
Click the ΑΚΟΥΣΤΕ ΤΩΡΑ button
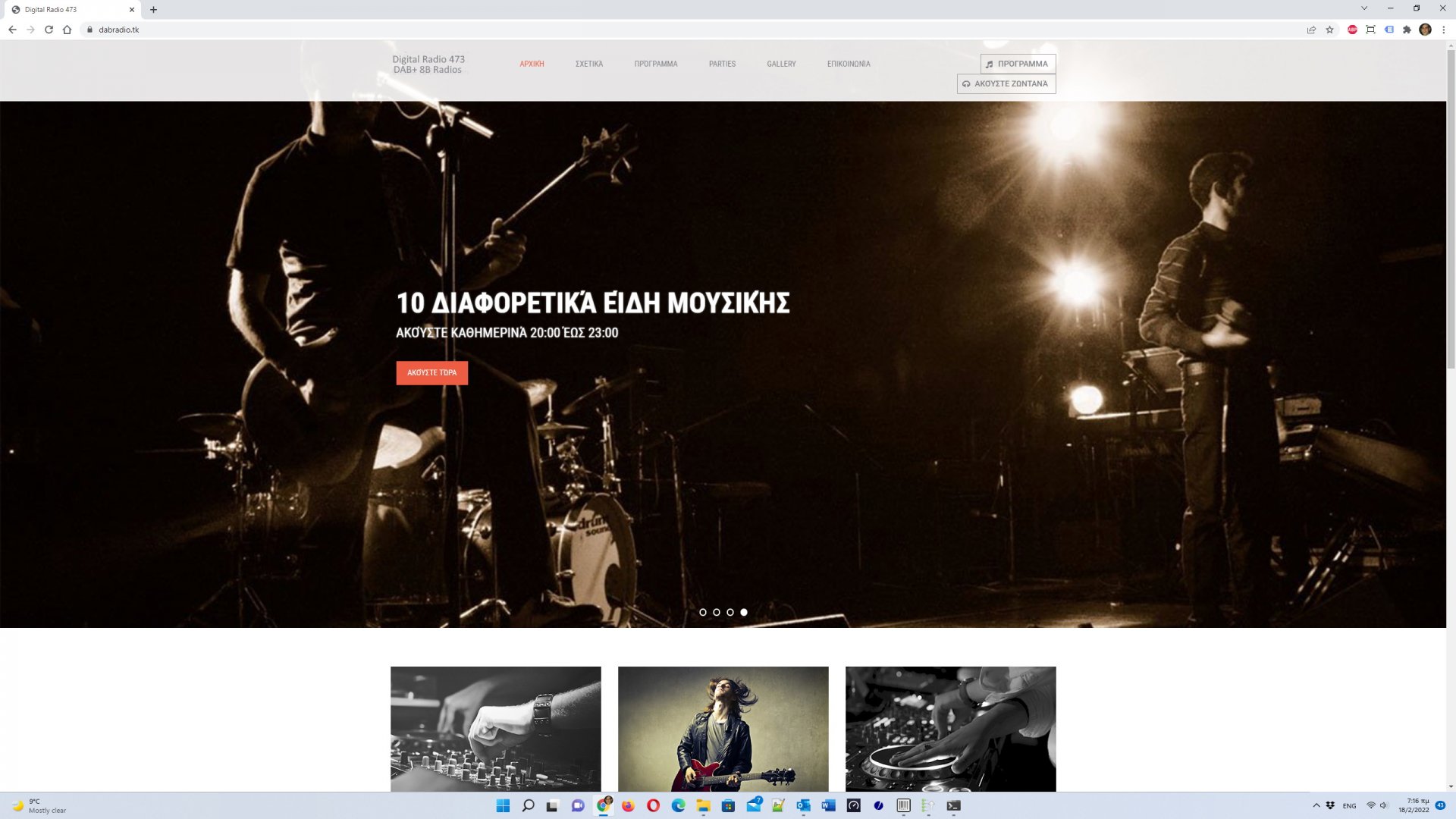click(431, 372)
